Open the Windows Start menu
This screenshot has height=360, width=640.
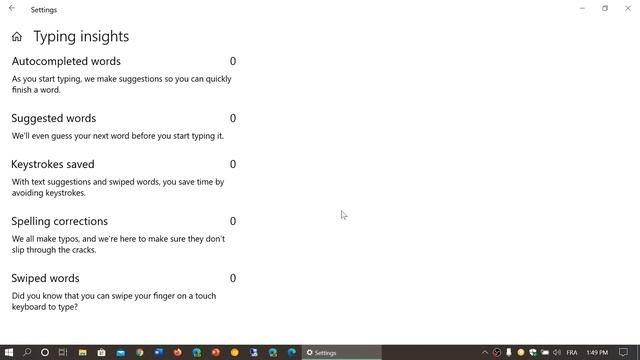point(9,352)
